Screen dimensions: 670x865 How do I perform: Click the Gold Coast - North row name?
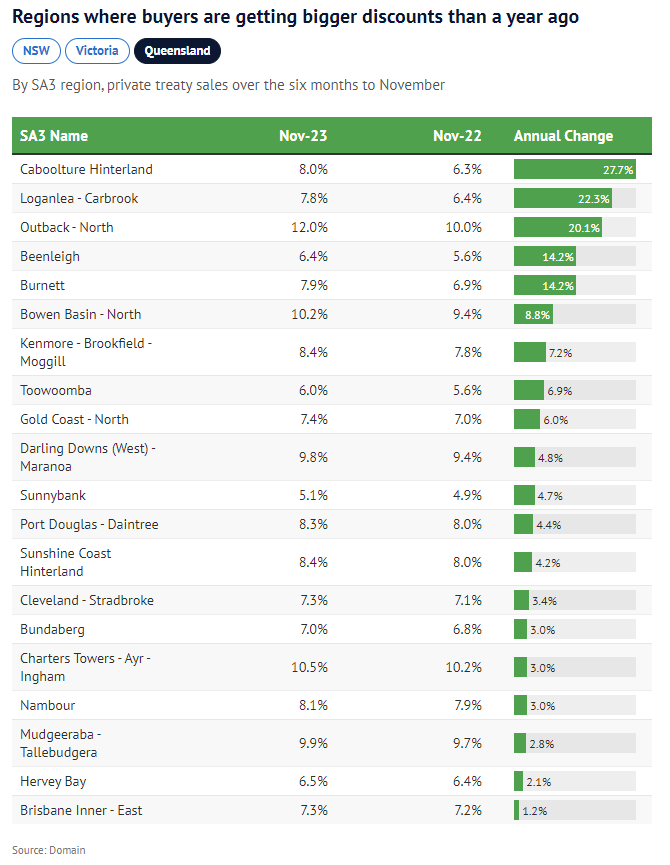[x=75, y=419]
